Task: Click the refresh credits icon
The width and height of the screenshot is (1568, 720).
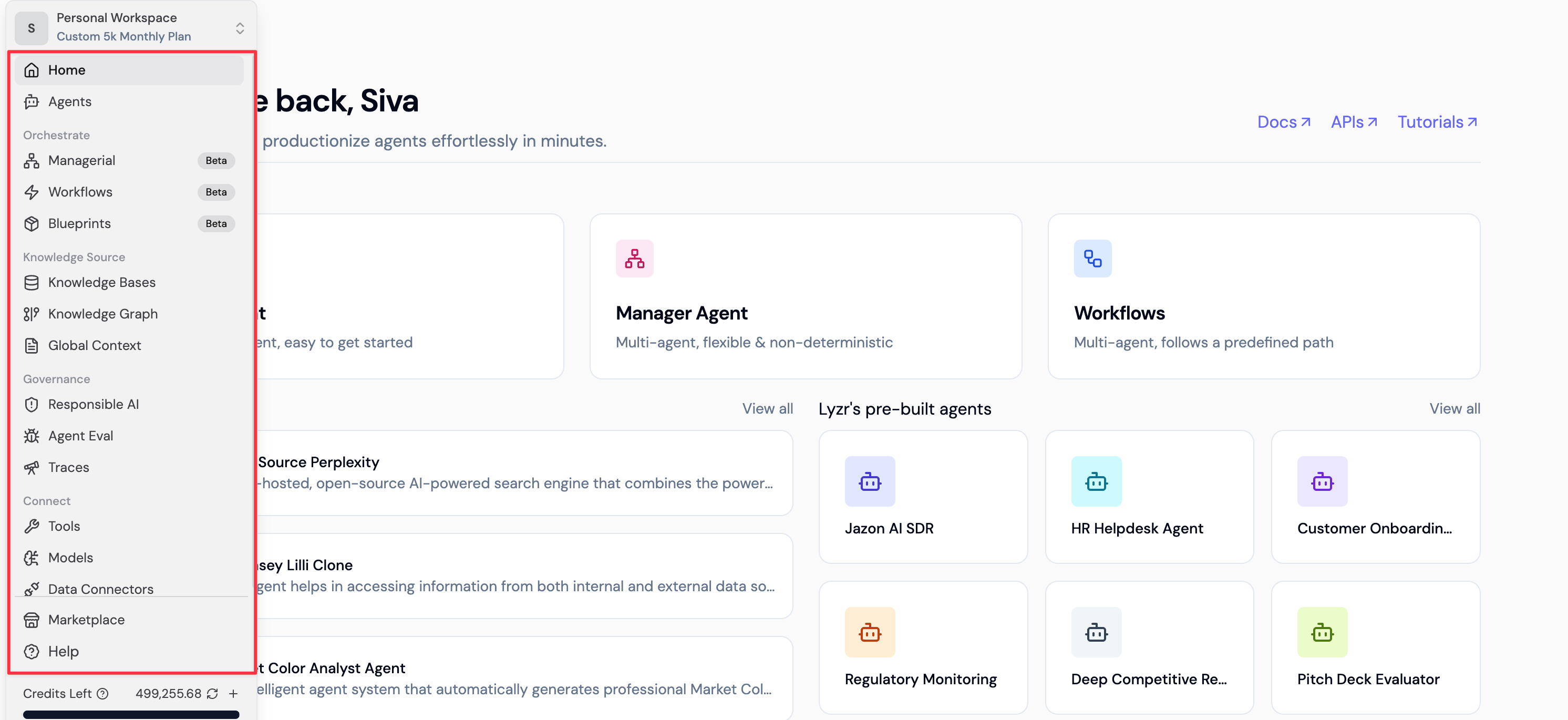Action: click(212, 694)
